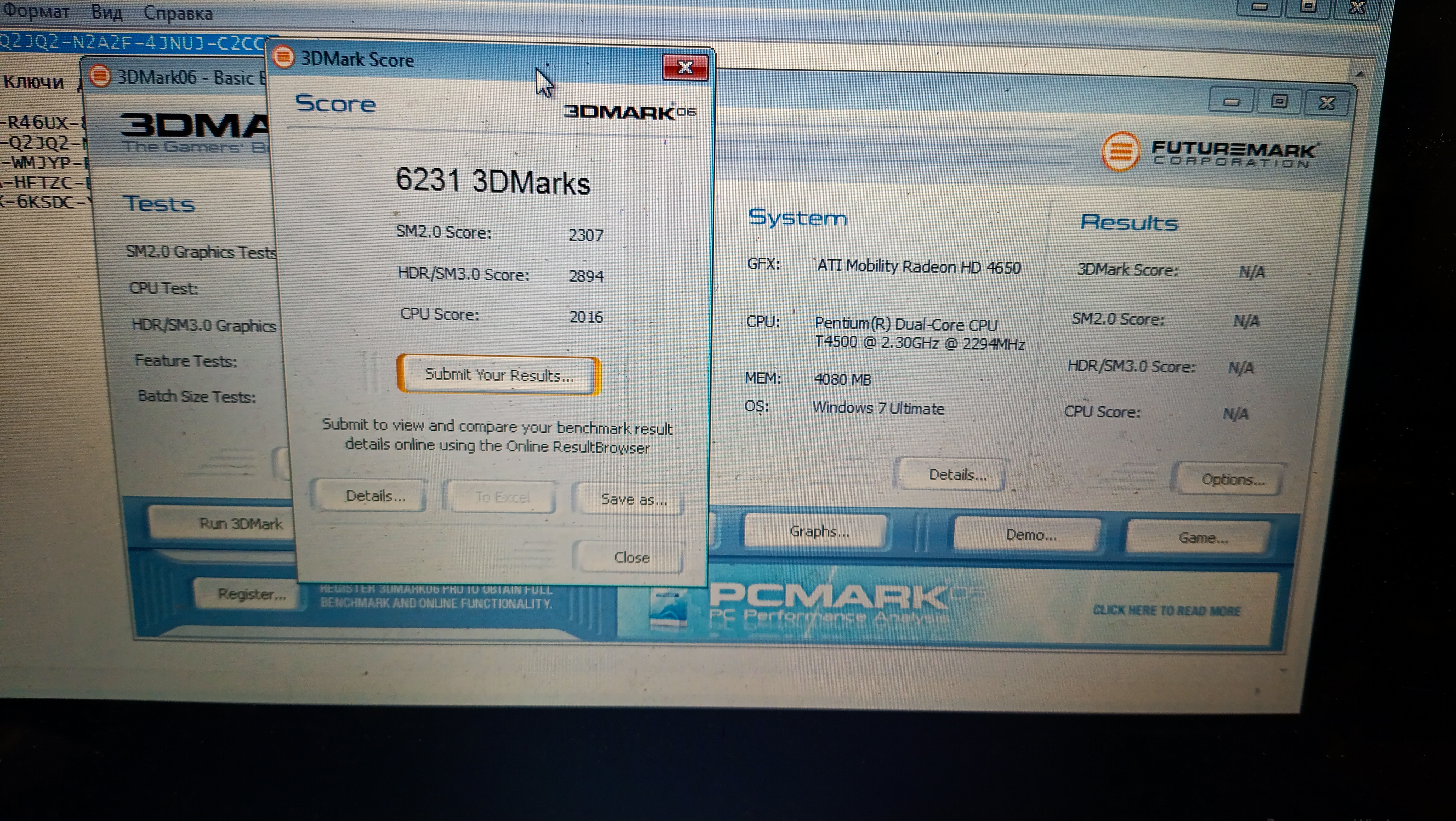Maximize the 3DMark06 main window
1456x821 pixels.
1278,102
